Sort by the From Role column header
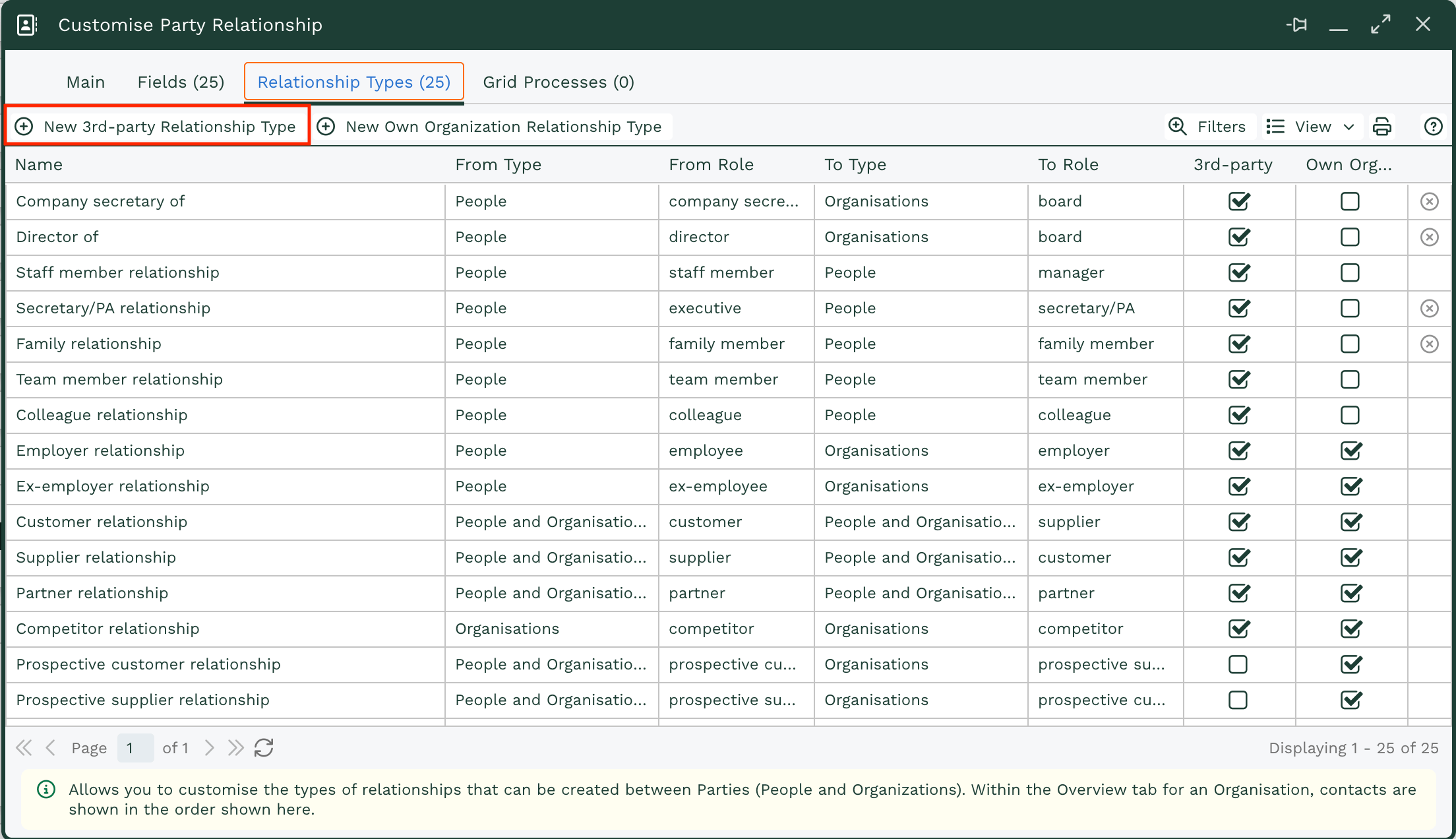This screenshot has height=839, width=1456. [737, 164]
